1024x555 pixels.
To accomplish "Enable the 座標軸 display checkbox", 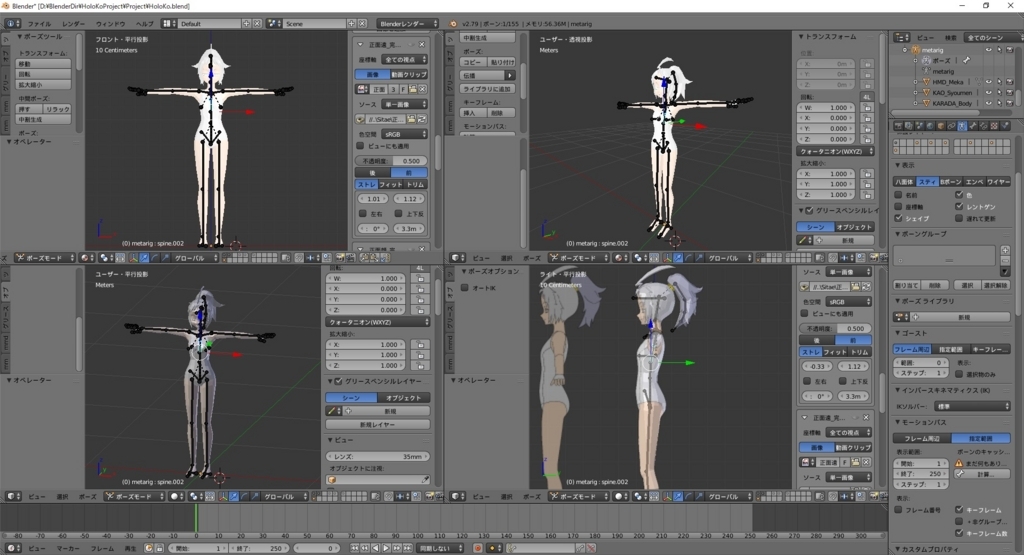I will 899,206.
